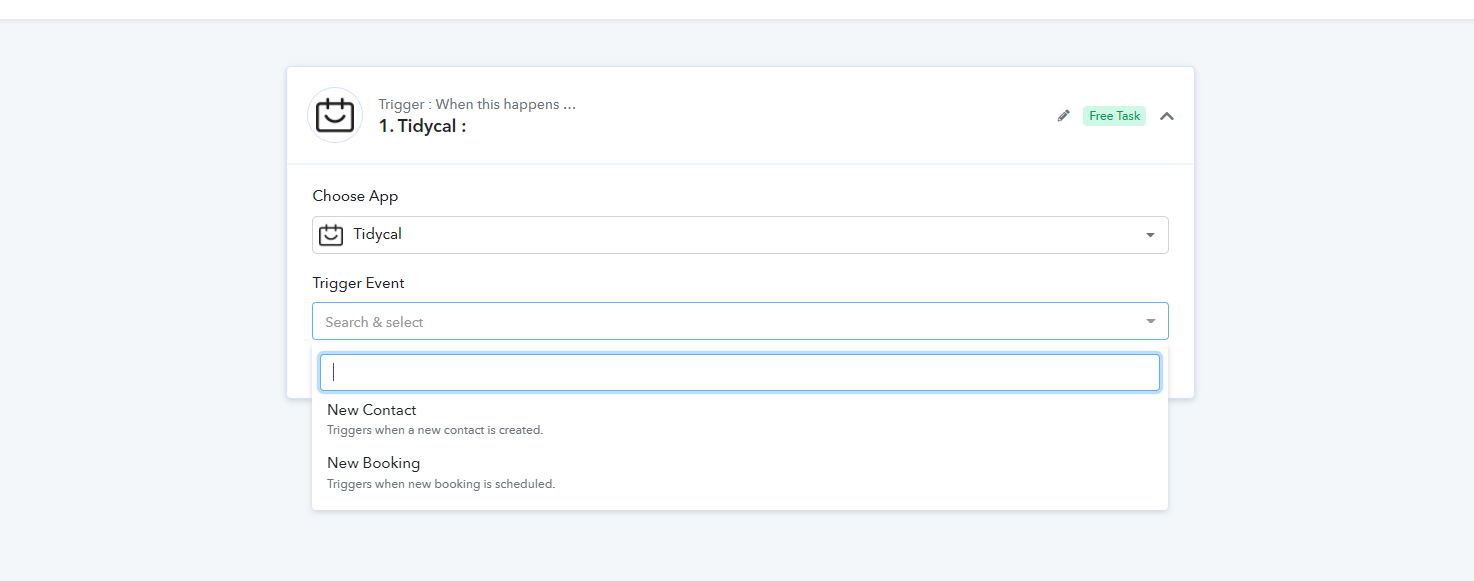Screen dimensions: 1474x581
Task: Click 'Triggers when new booking is scheduled' description
Action: (441, 484)
